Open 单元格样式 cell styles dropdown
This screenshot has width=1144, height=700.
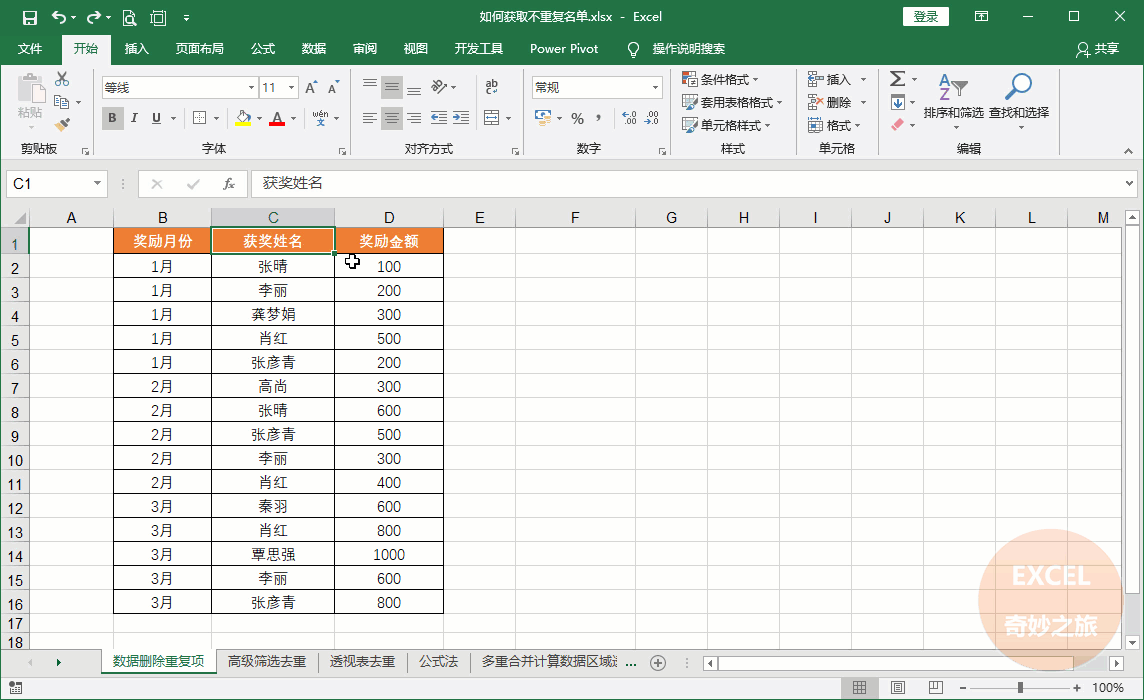click(x=726, y=125)
